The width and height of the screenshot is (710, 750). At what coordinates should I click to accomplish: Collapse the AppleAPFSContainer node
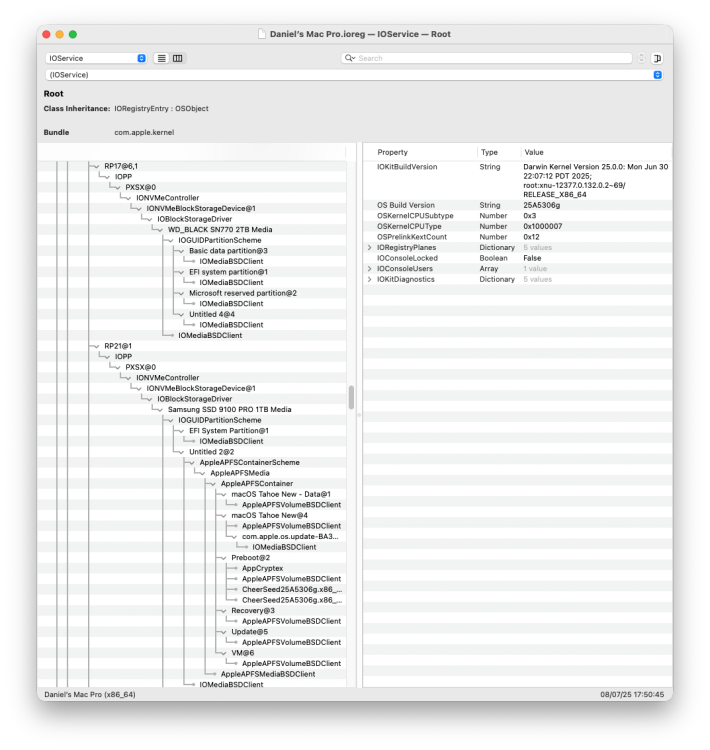212,484
